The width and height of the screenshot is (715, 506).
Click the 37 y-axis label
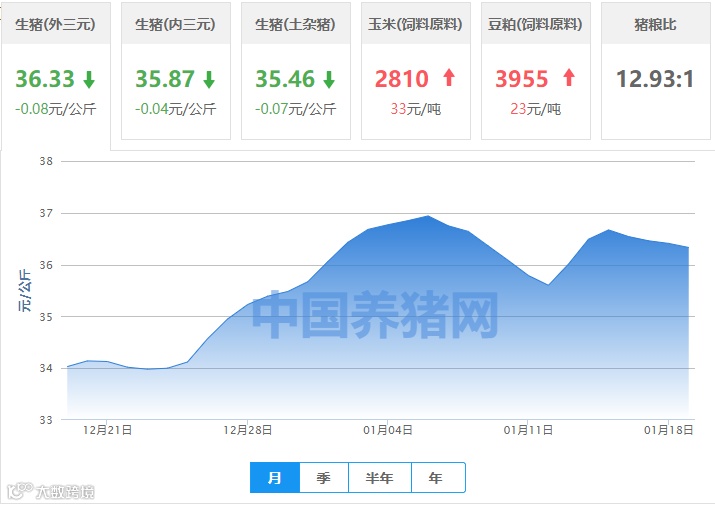pos(46,213)
